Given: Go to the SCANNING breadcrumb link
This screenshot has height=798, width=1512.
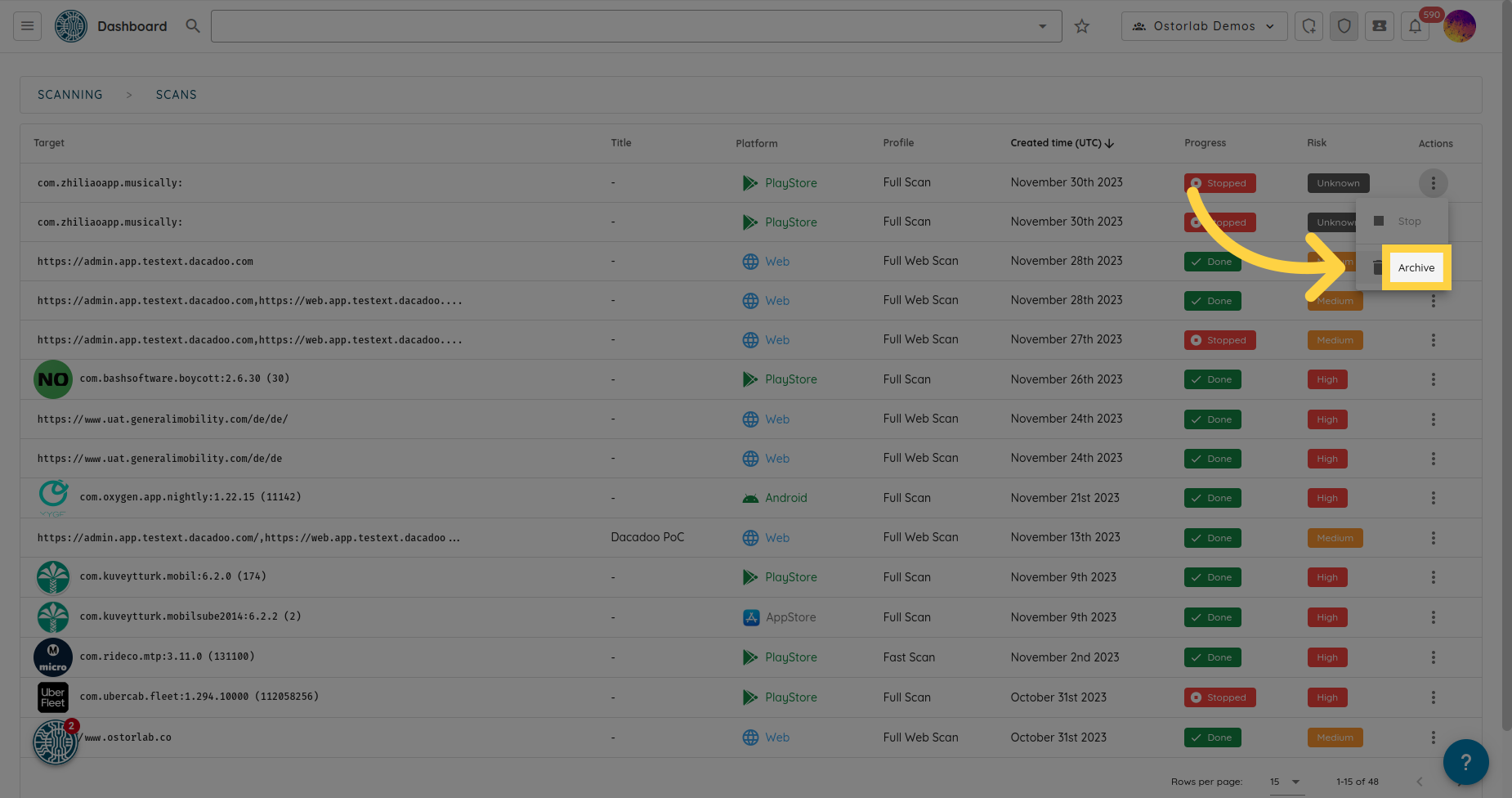Looking at the screenshot, I should click(x=70, y=95).
